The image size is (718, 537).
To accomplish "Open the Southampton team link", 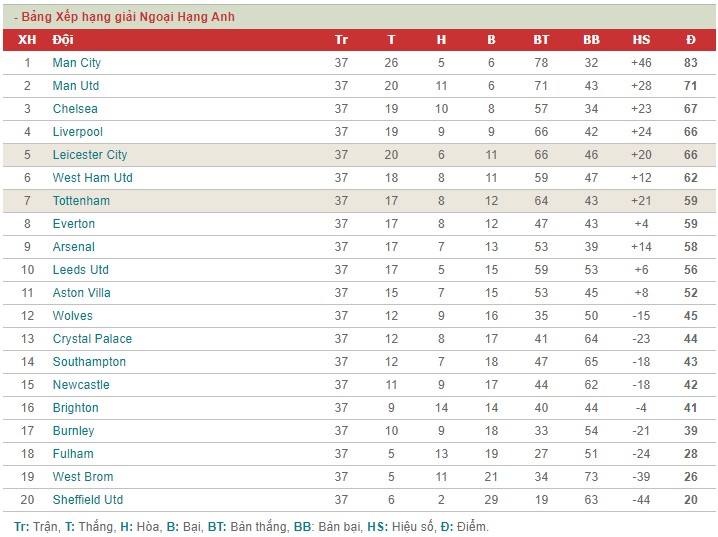I will pos(89,362).
